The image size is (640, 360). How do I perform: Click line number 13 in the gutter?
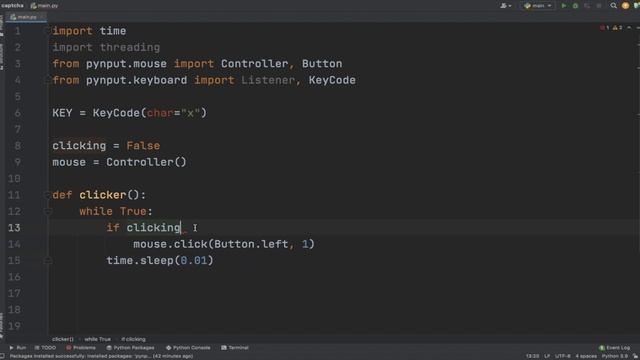14,228
